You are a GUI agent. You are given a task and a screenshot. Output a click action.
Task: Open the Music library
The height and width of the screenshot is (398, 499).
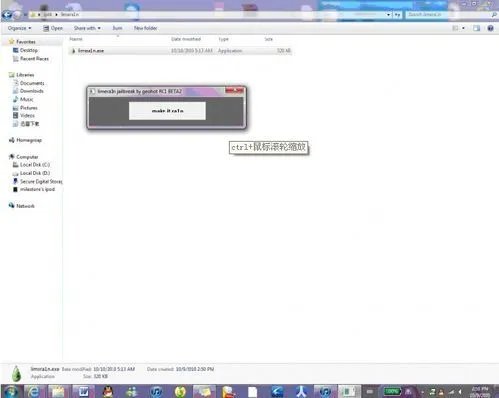[27, 99]
